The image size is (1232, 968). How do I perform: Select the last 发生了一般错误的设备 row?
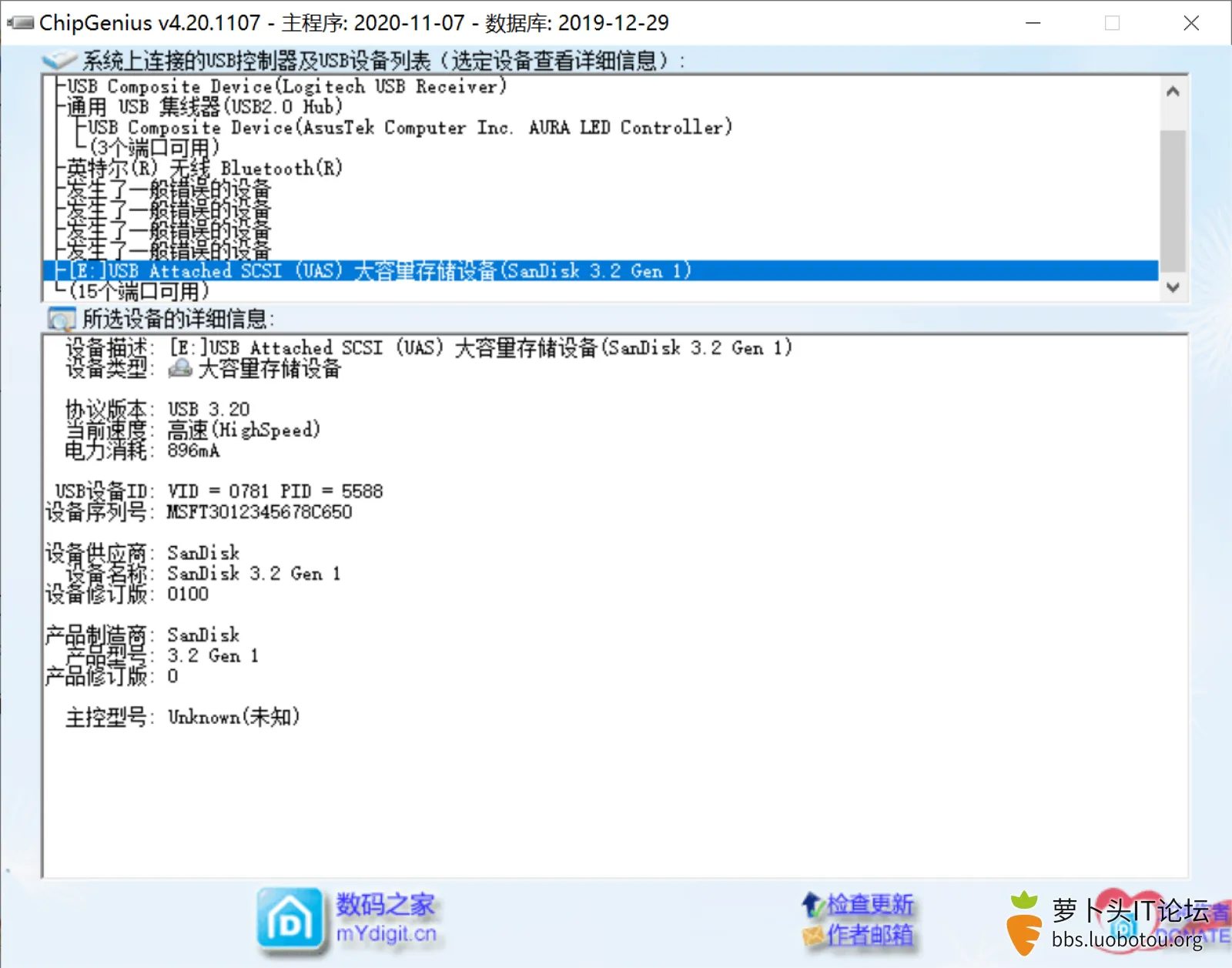point(169,250)
